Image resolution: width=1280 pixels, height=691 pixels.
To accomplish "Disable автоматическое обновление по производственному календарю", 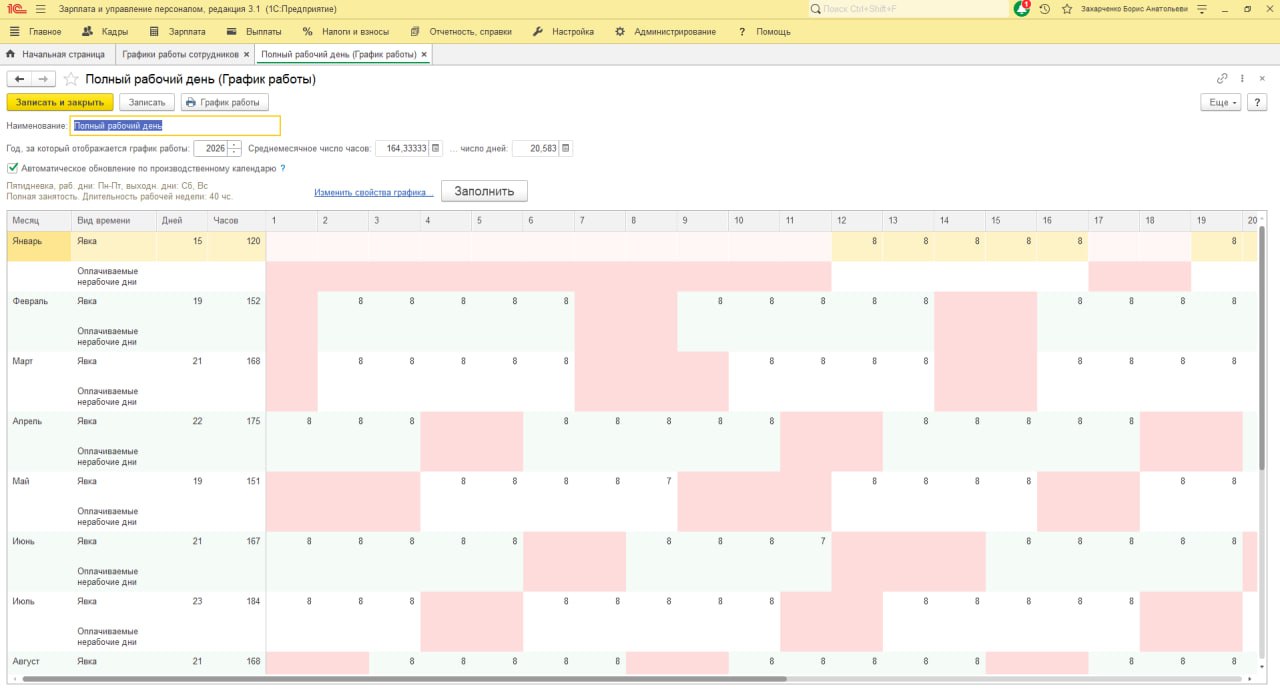I will [x=11, y=169].
